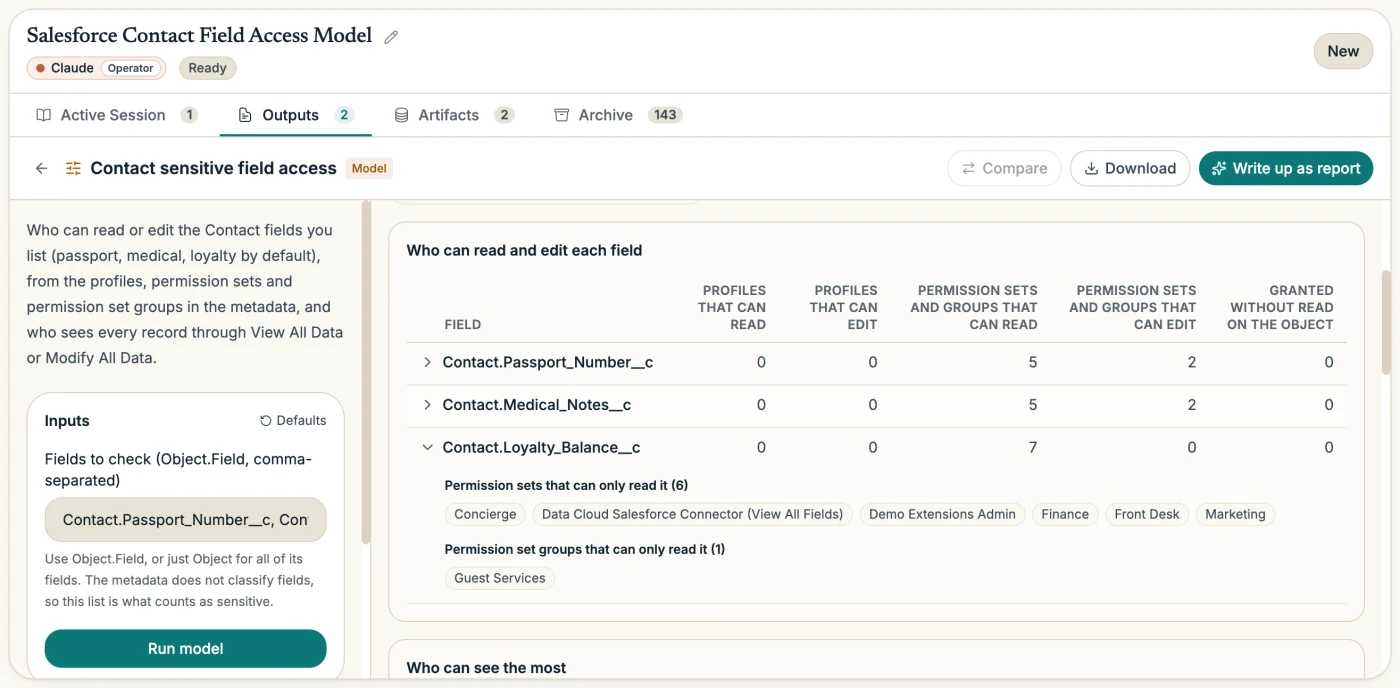This screenshot has width=1400, height=688.
Task: Click the Who can see the most heading
Action: coord(486,667)
